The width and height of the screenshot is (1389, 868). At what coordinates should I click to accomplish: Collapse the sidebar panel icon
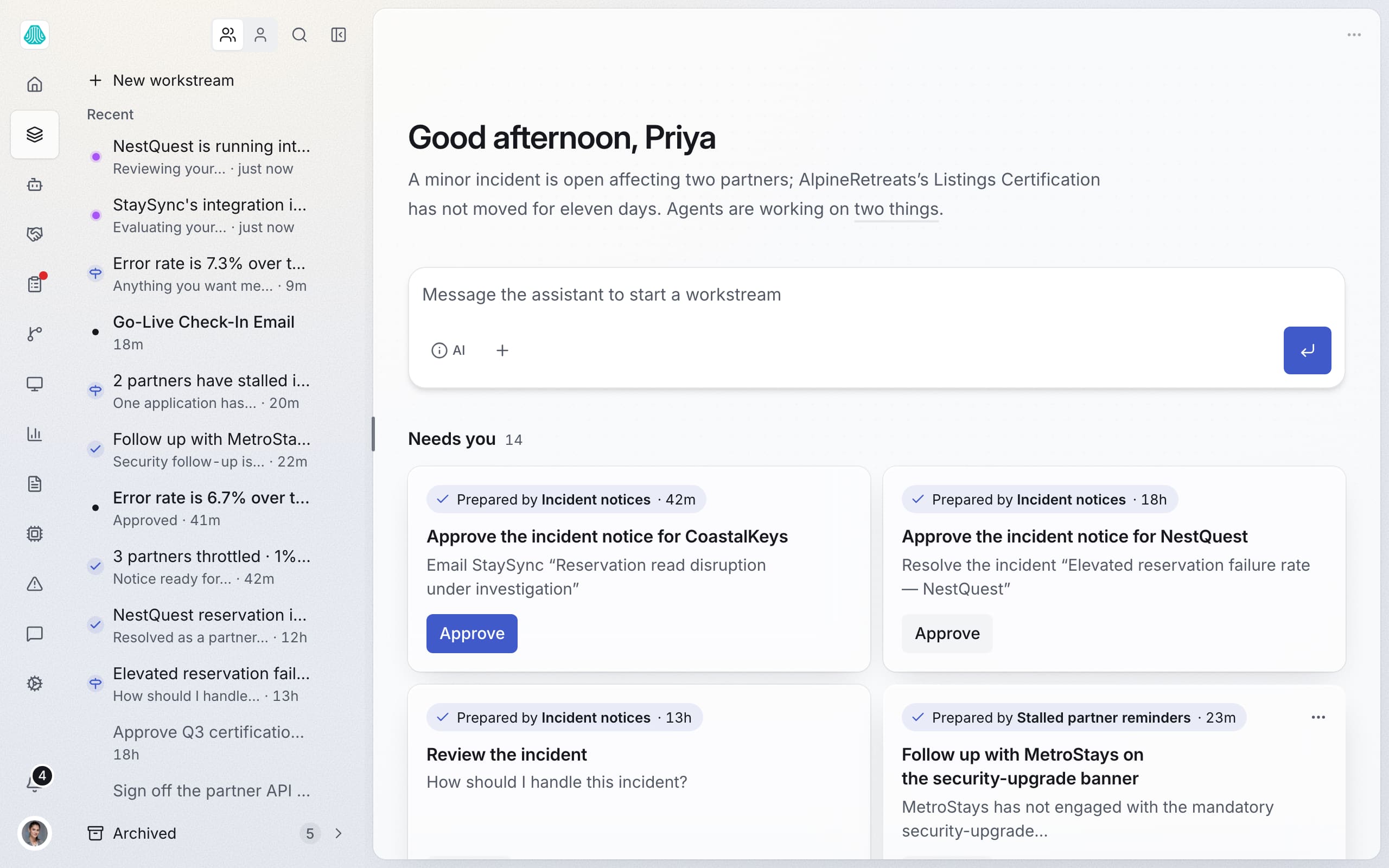click(x=339, y=35)
